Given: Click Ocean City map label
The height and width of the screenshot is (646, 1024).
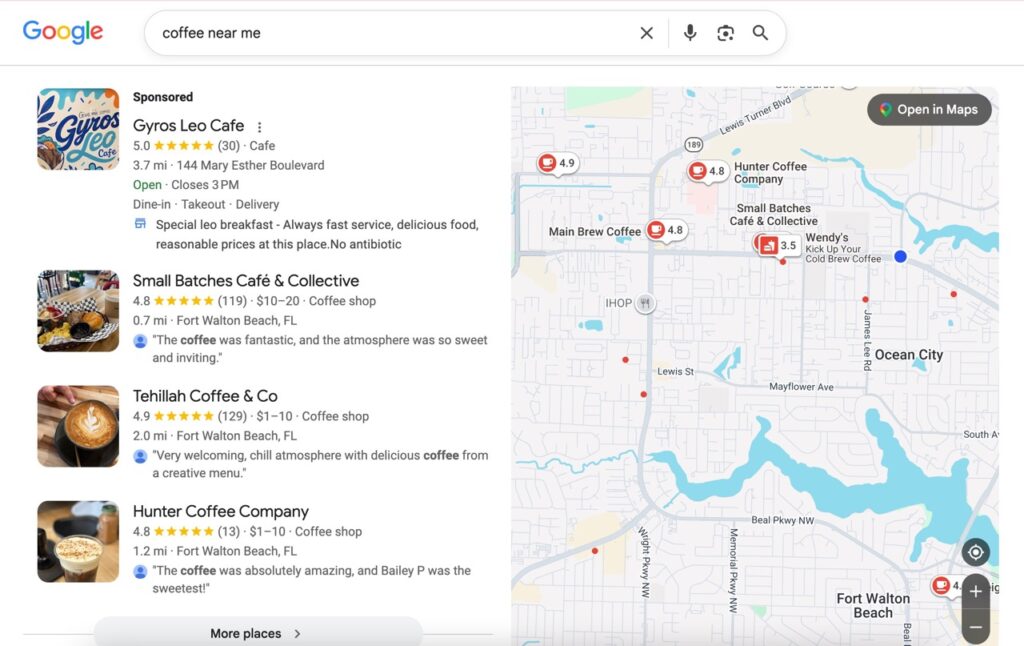Looking at the screenshot, I should tap(908, 355).
